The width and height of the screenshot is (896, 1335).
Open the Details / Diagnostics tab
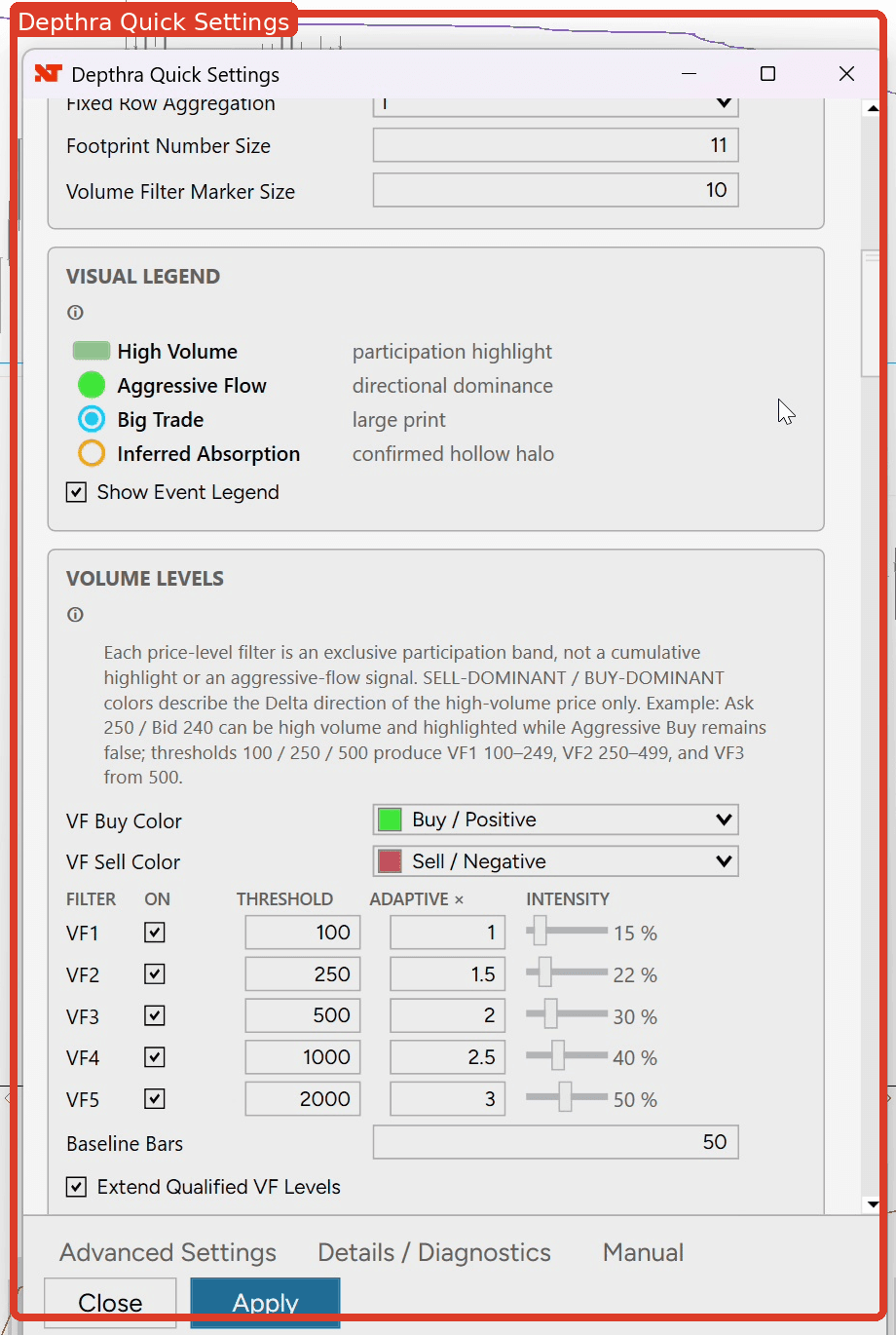click(434, 1252)
